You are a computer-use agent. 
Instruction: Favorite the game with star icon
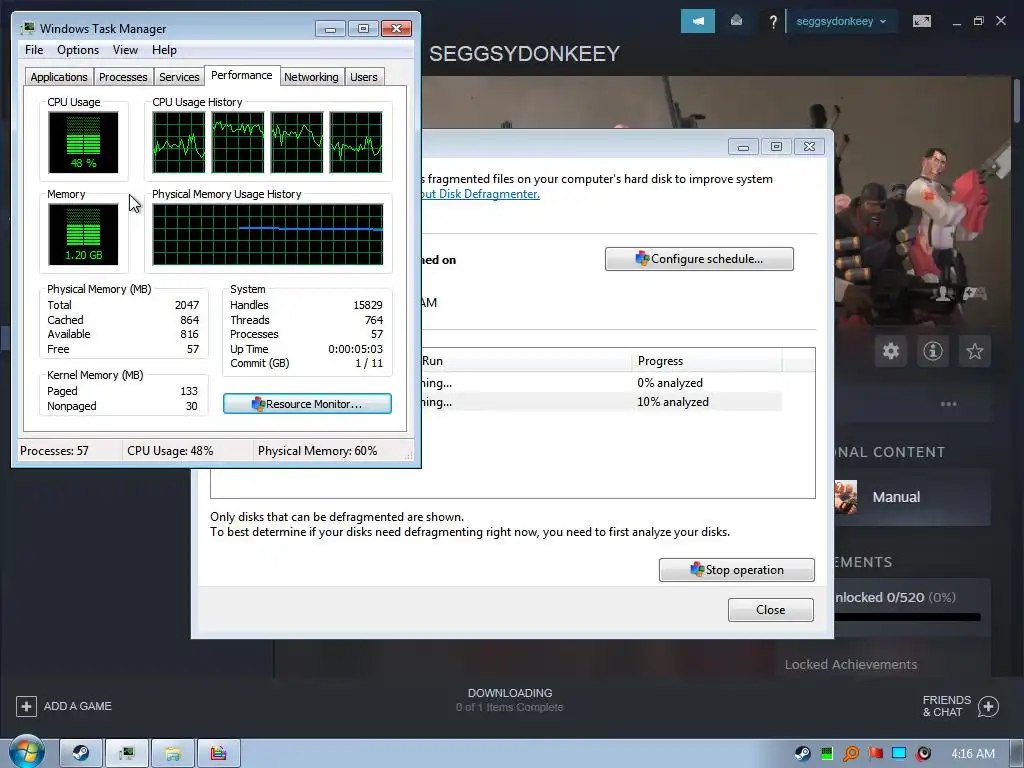[974, 351]
